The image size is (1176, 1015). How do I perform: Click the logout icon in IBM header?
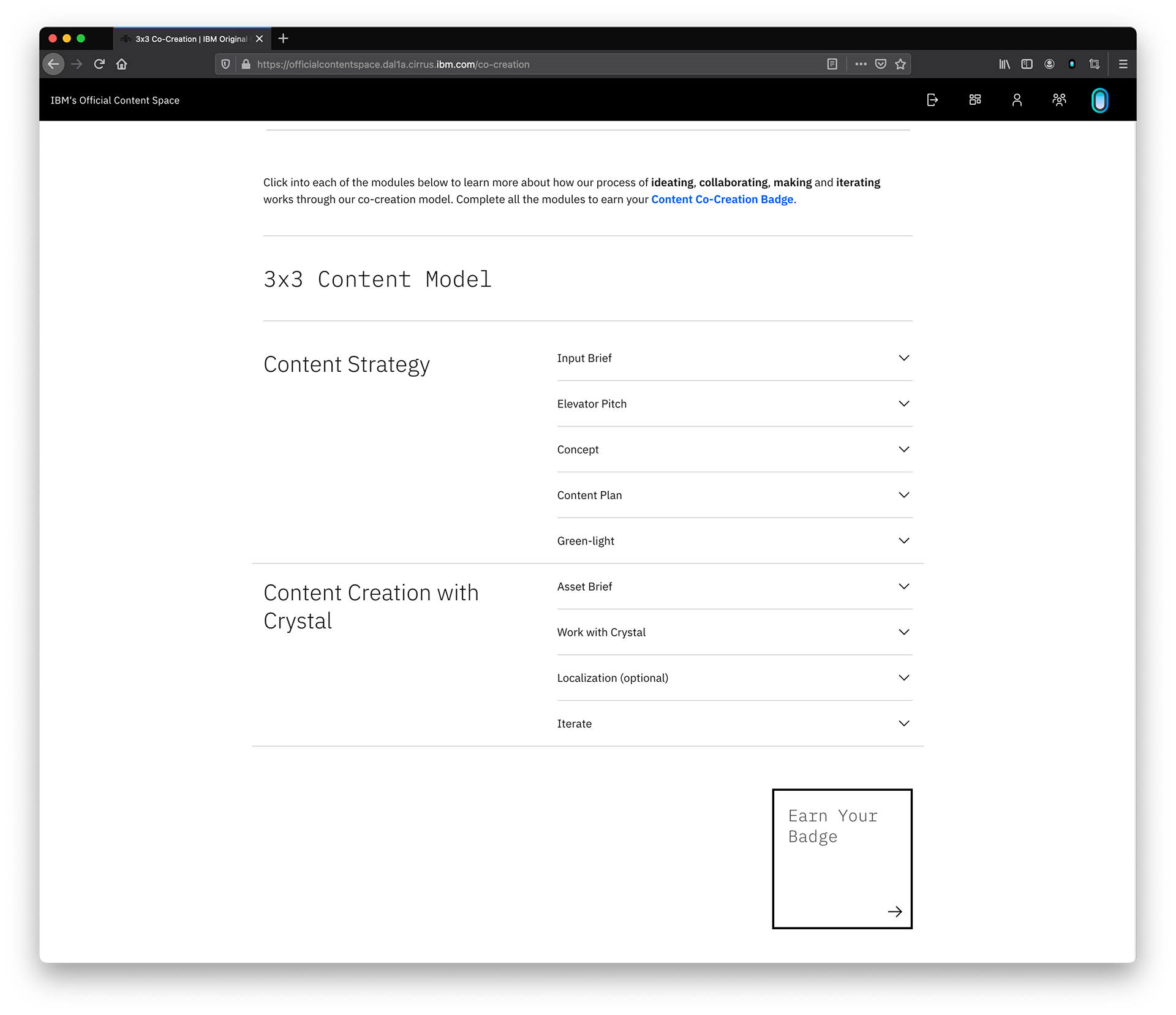coord(932,100)
